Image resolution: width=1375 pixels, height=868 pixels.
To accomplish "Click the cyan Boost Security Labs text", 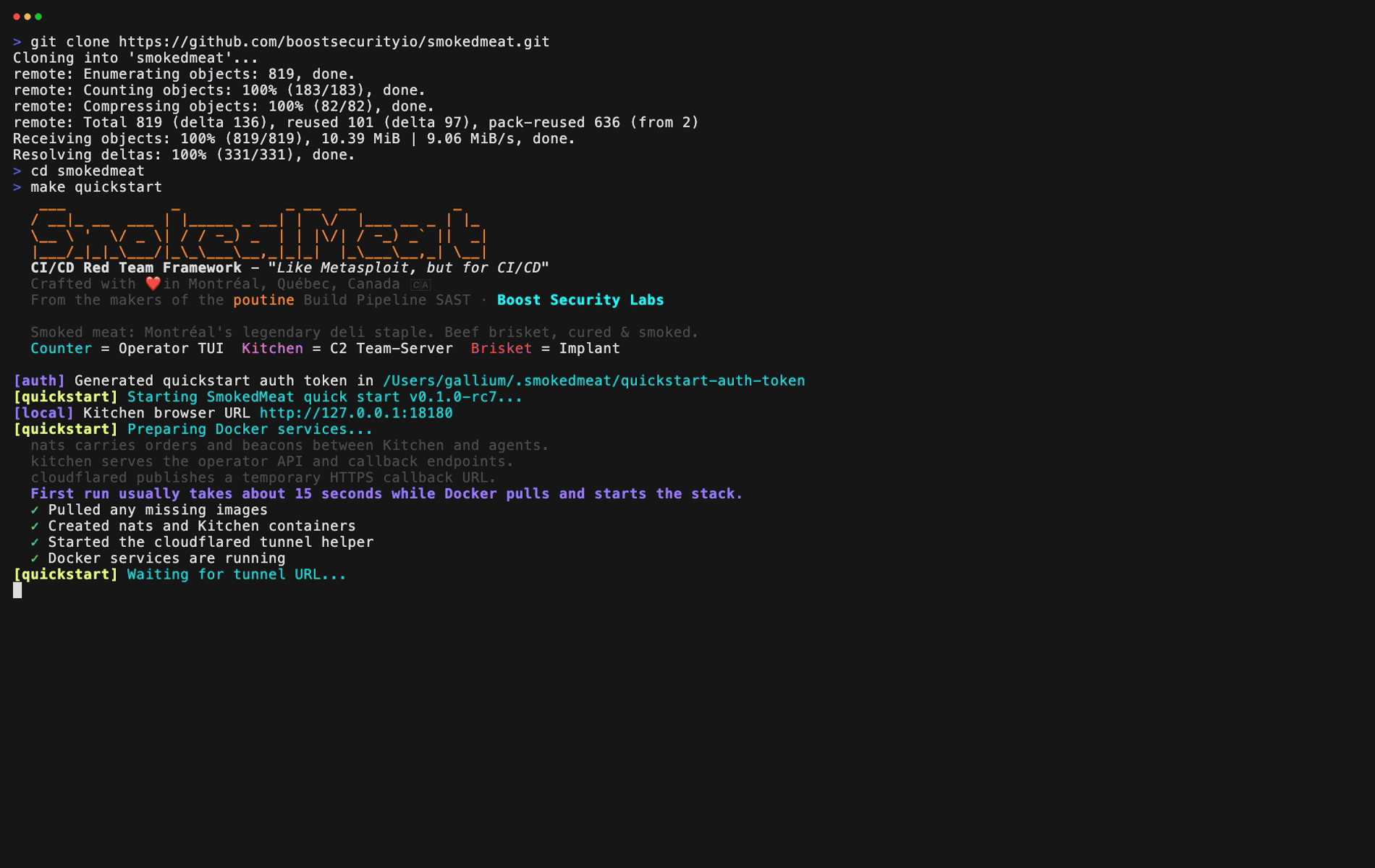I will 580,300.
